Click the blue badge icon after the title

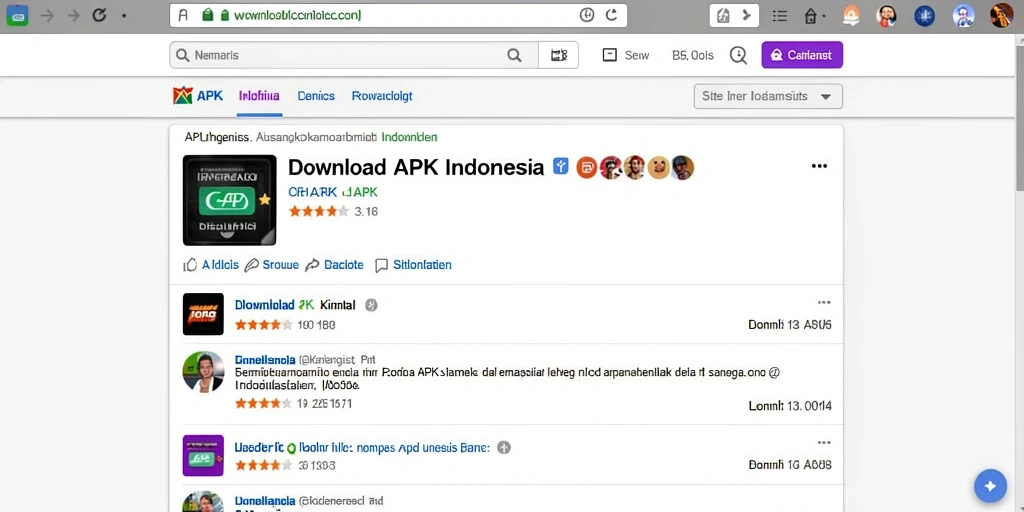click(x=560, y=167)
